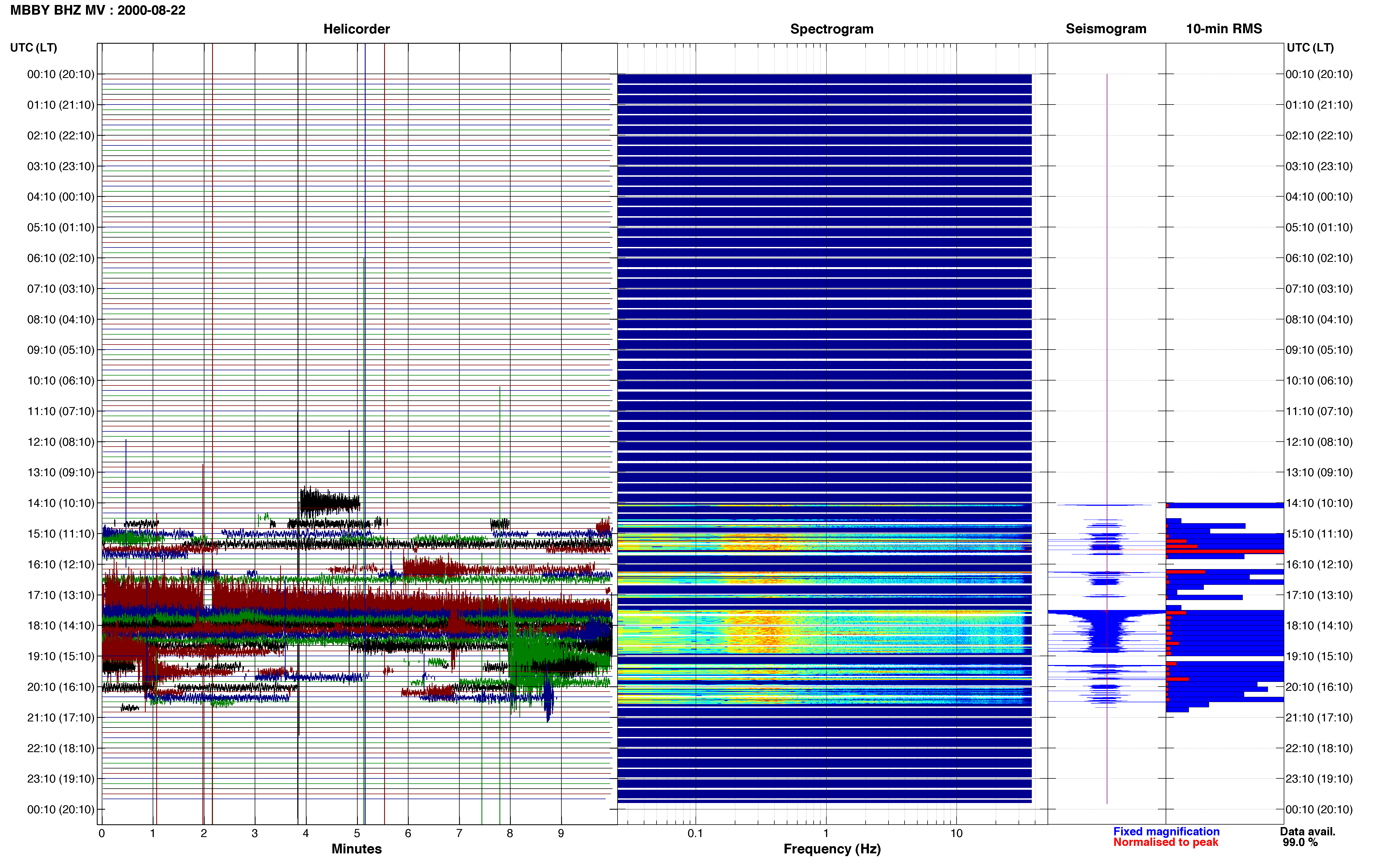Click minute tick label 9 on helicorder

click(561, 833)
